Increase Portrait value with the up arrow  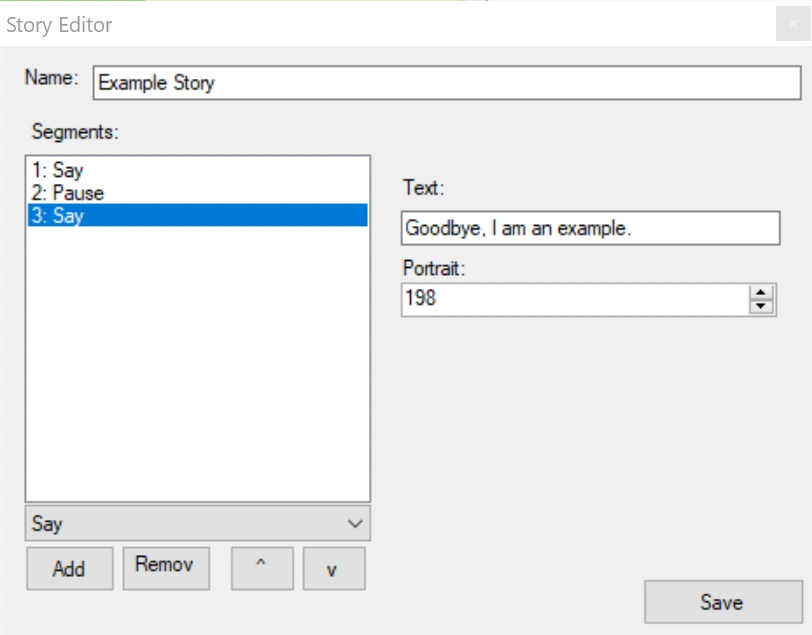[x=762, y=292]
